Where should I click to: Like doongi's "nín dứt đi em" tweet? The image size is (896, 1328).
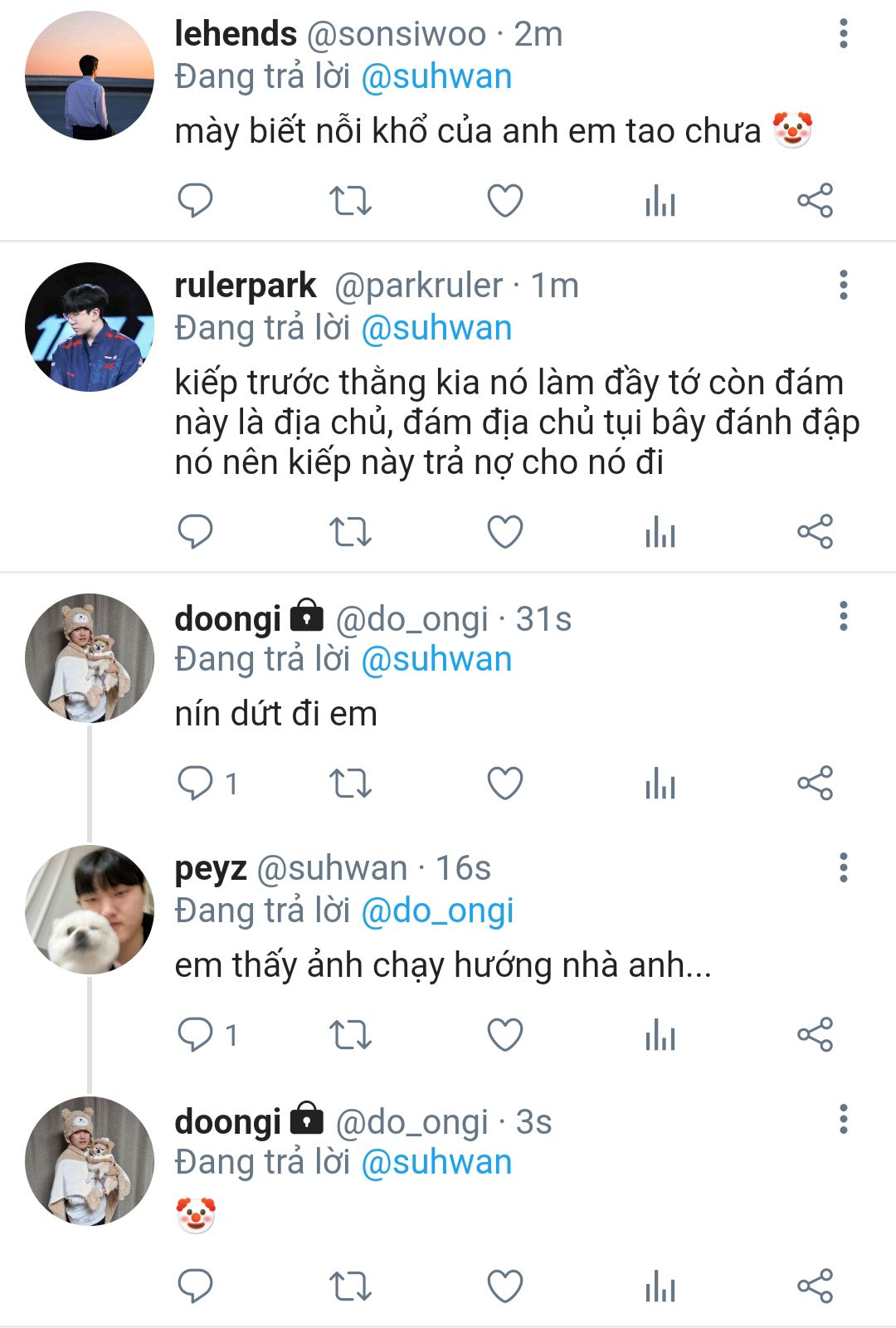click(504, 784)
